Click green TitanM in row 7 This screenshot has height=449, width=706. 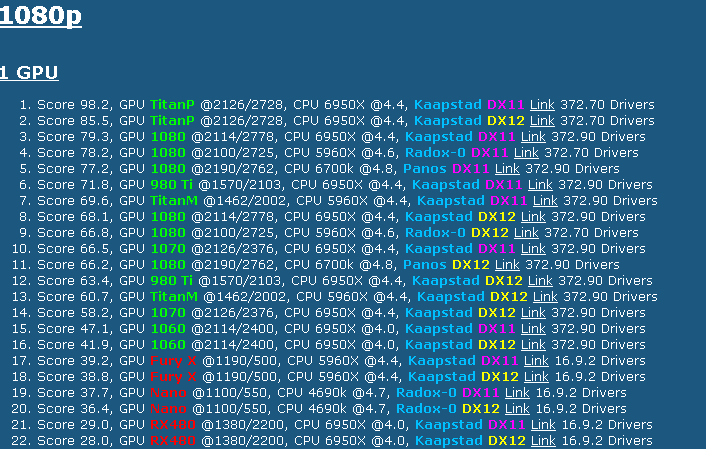coord(174,201)
